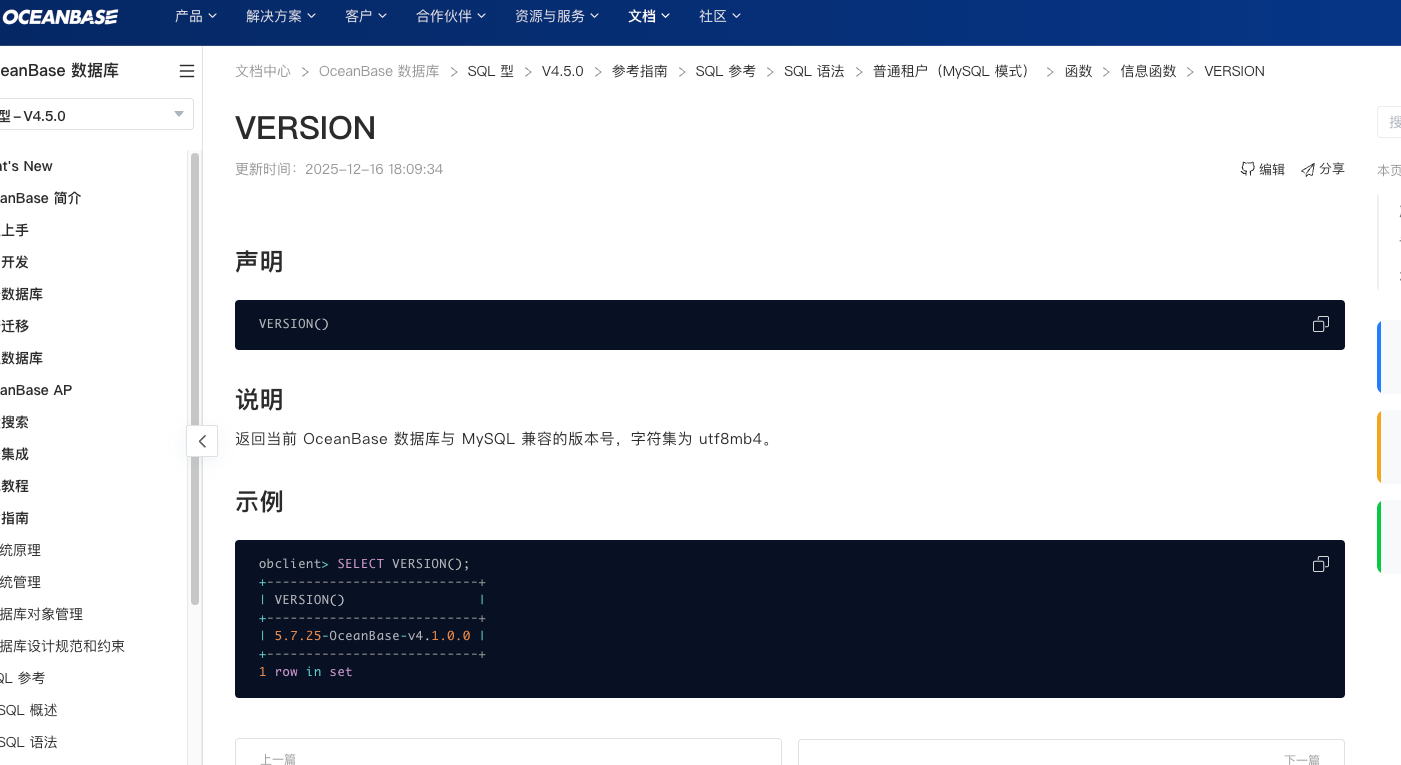Copy the VERSION() declaration code block
The height and width of the screenshot is (765, 1401).
(1320, 324)
